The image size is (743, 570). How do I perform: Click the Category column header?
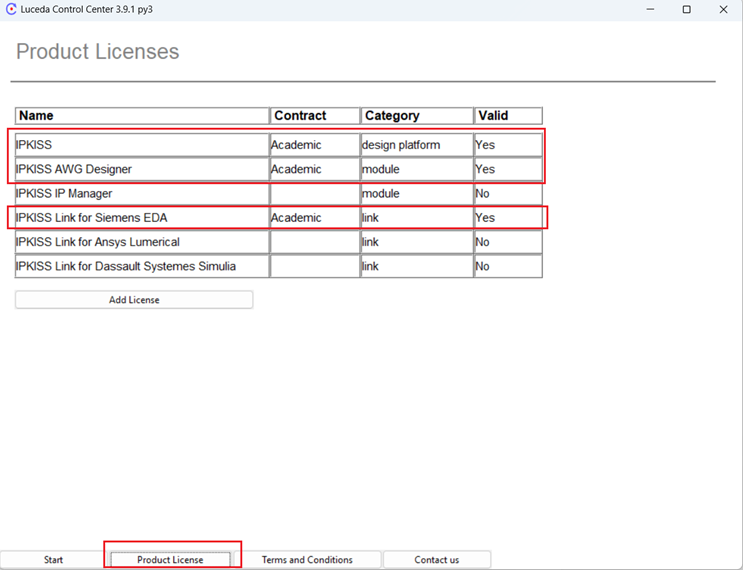point(417,116)
